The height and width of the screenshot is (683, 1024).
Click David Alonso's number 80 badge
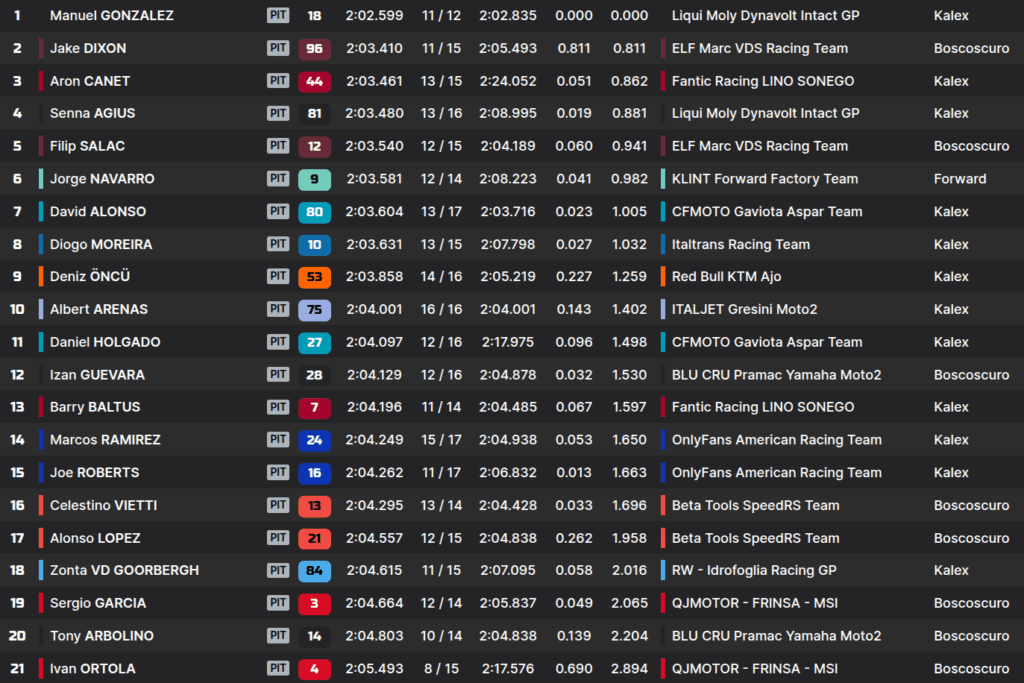pos(314,212)
